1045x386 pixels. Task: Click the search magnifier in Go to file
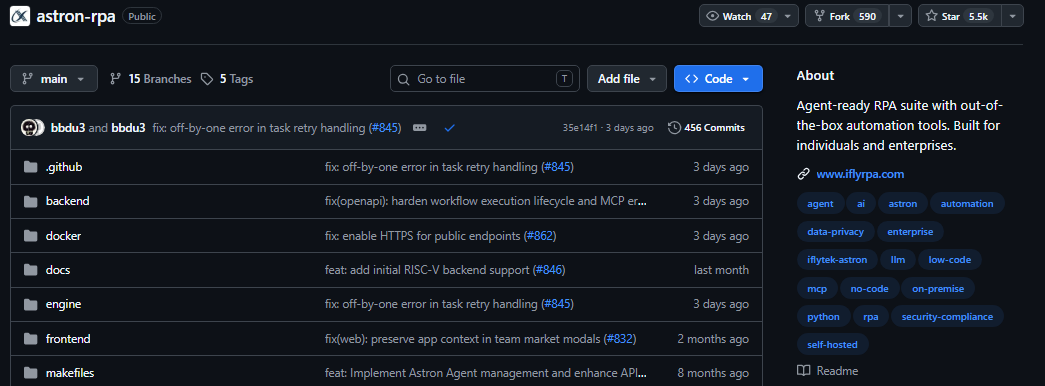pos(403,79)
